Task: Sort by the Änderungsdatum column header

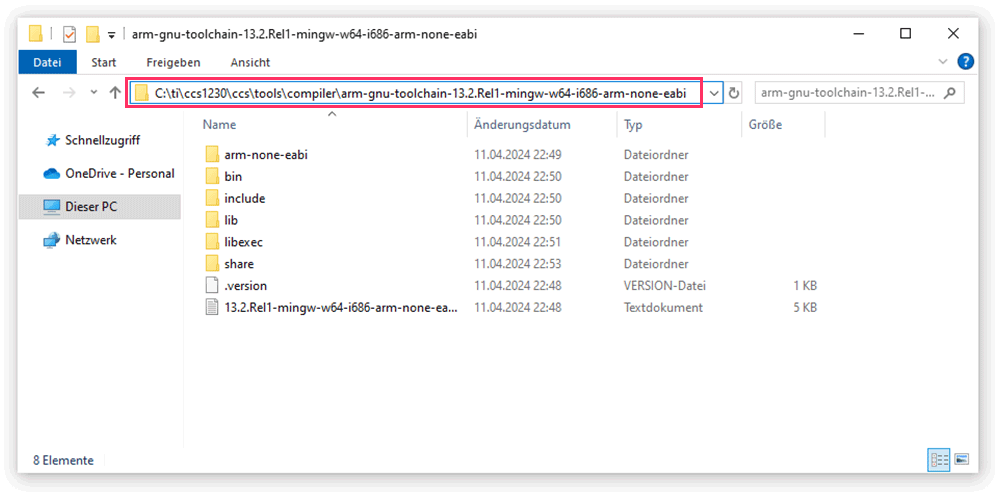Action: pyautogui.click(x=522, y=124)
